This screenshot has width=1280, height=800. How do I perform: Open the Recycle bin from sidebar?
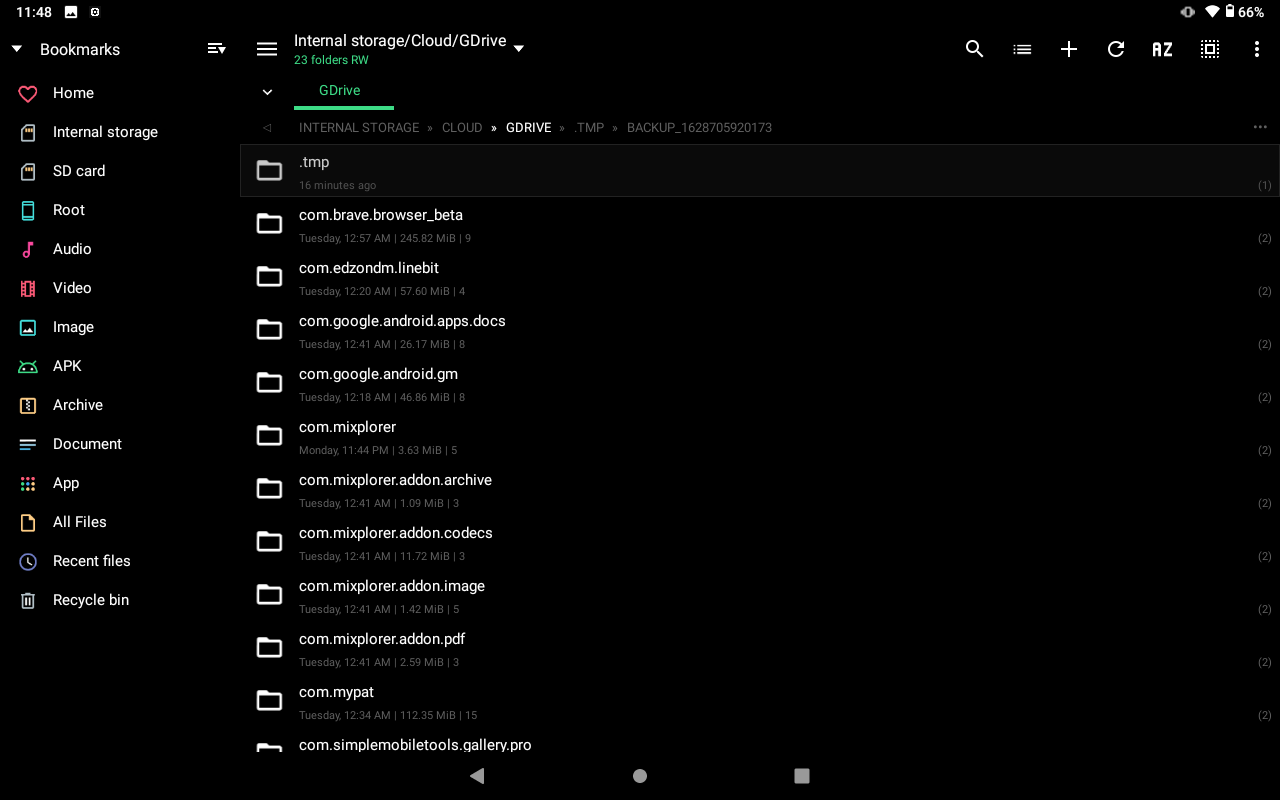[90, 600]
